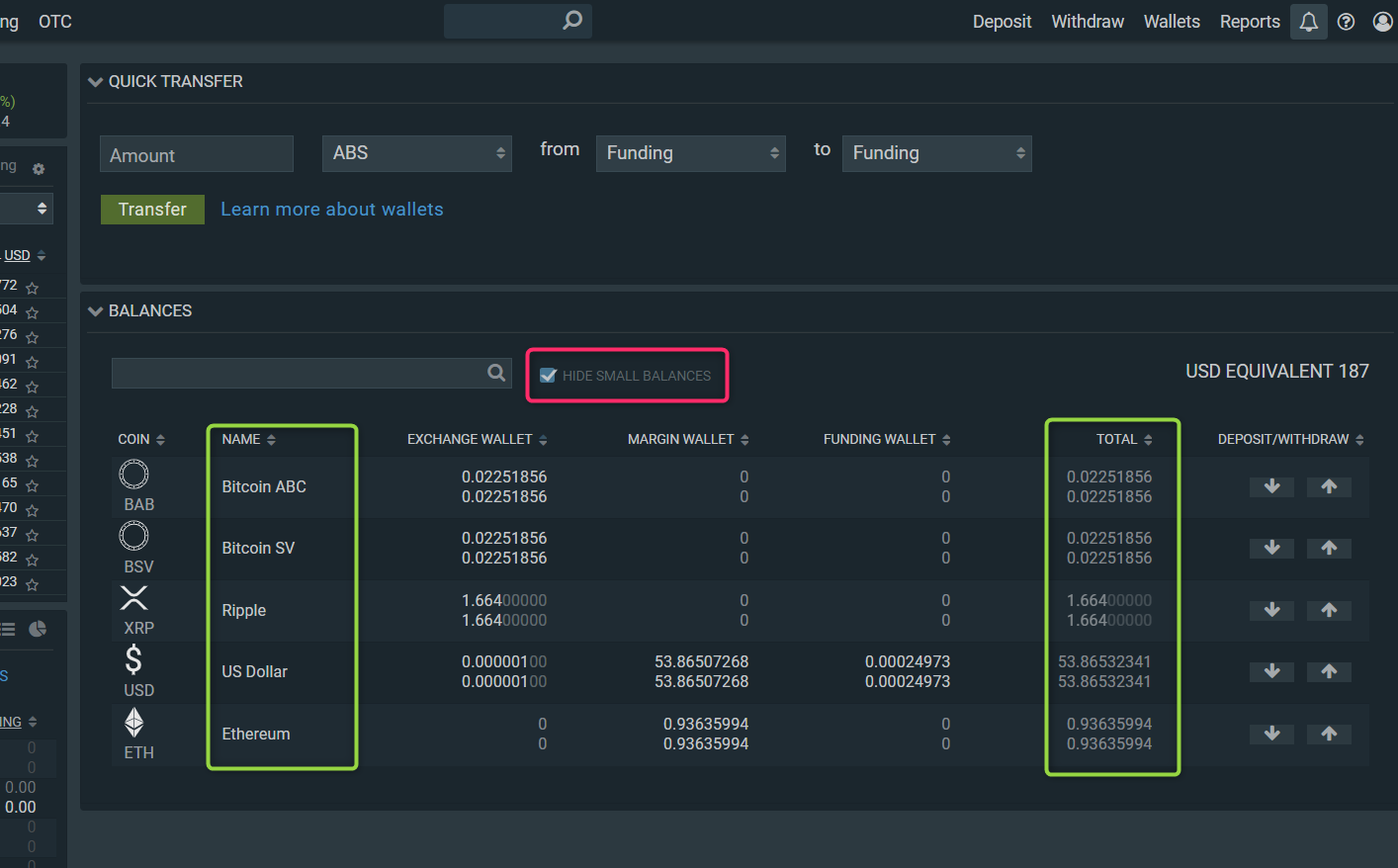Sort by the Total column header

point(1123,439)
